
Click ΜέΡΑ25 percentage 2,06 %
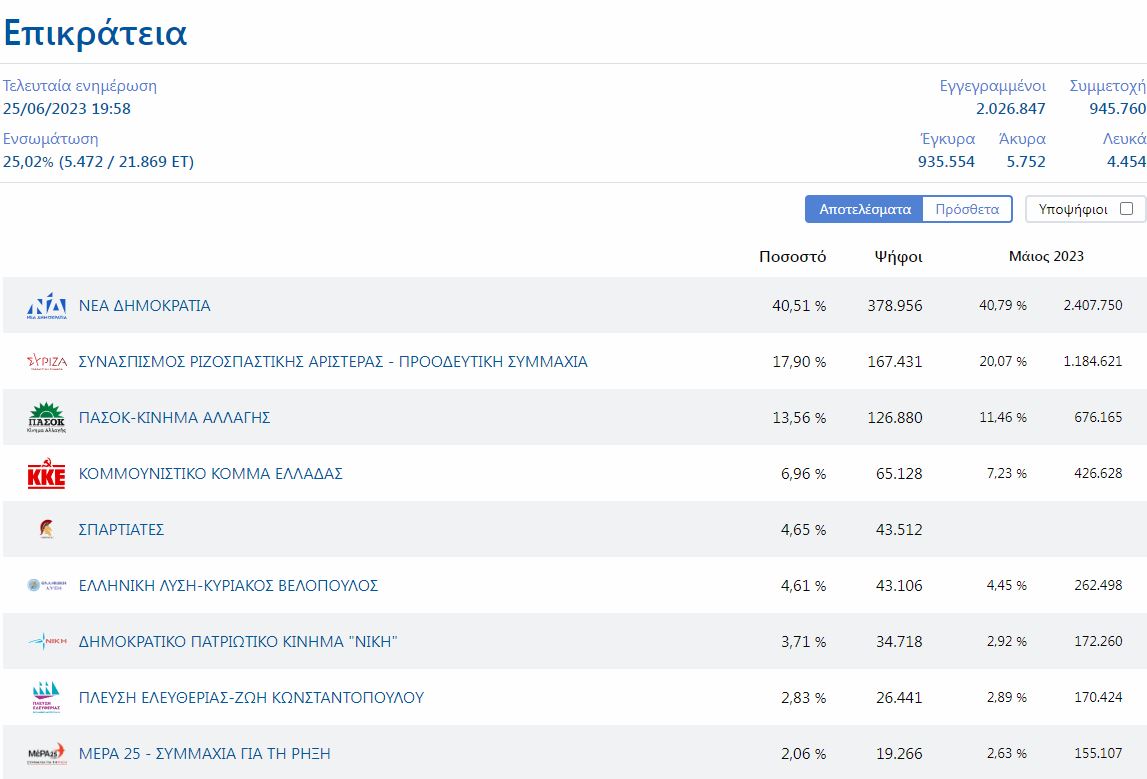803,753
